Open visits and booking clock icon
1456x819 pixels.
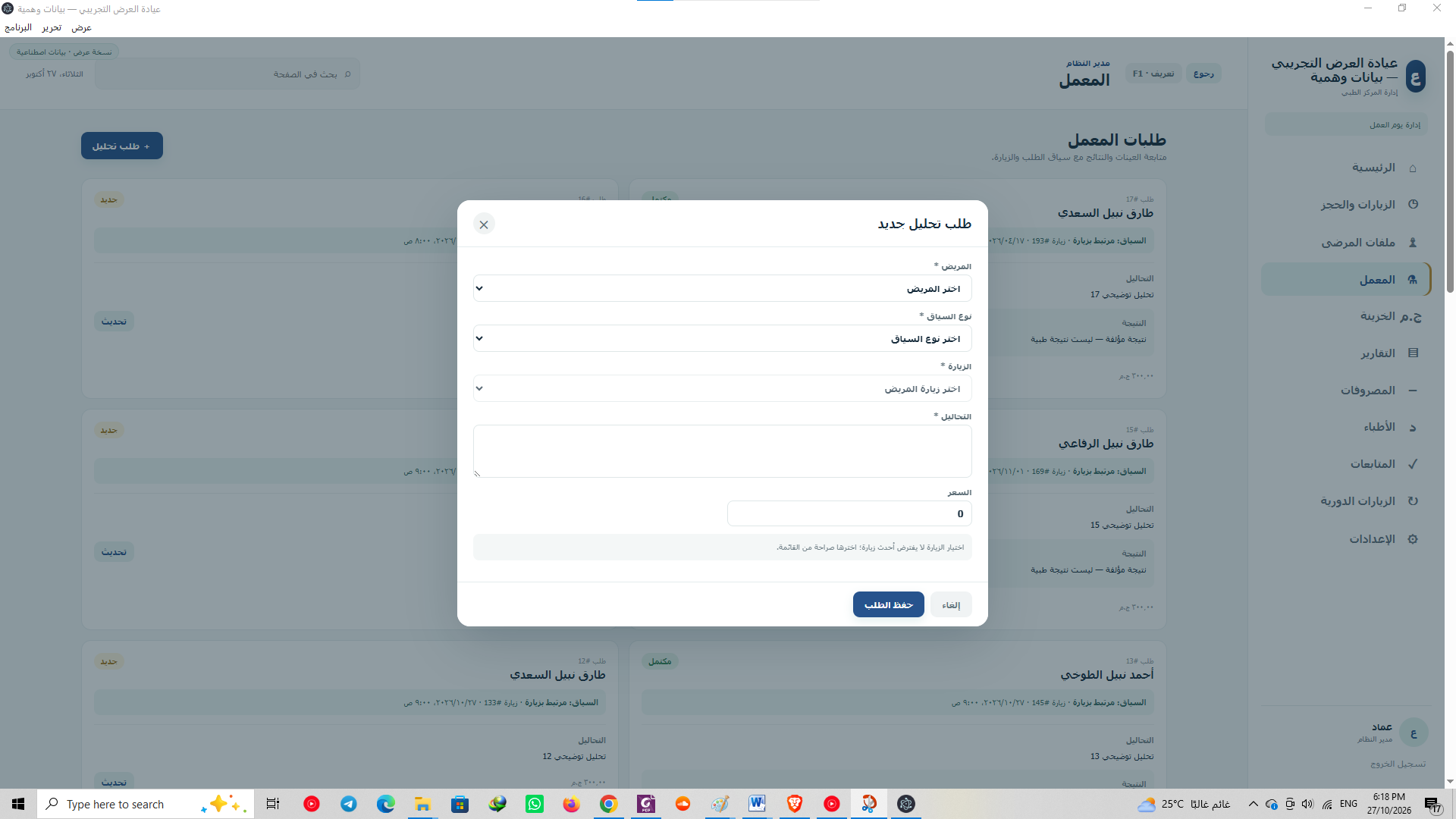pyautogui.click(x=1413, y=204)
